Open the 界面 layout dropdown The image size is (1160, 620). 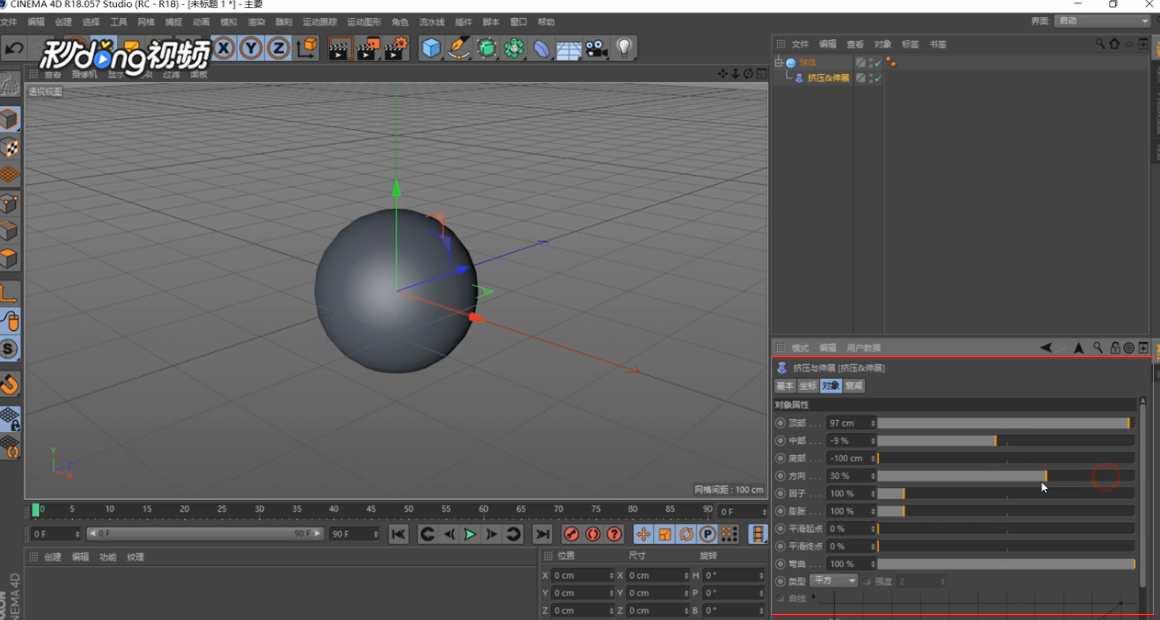point(1102,21)
